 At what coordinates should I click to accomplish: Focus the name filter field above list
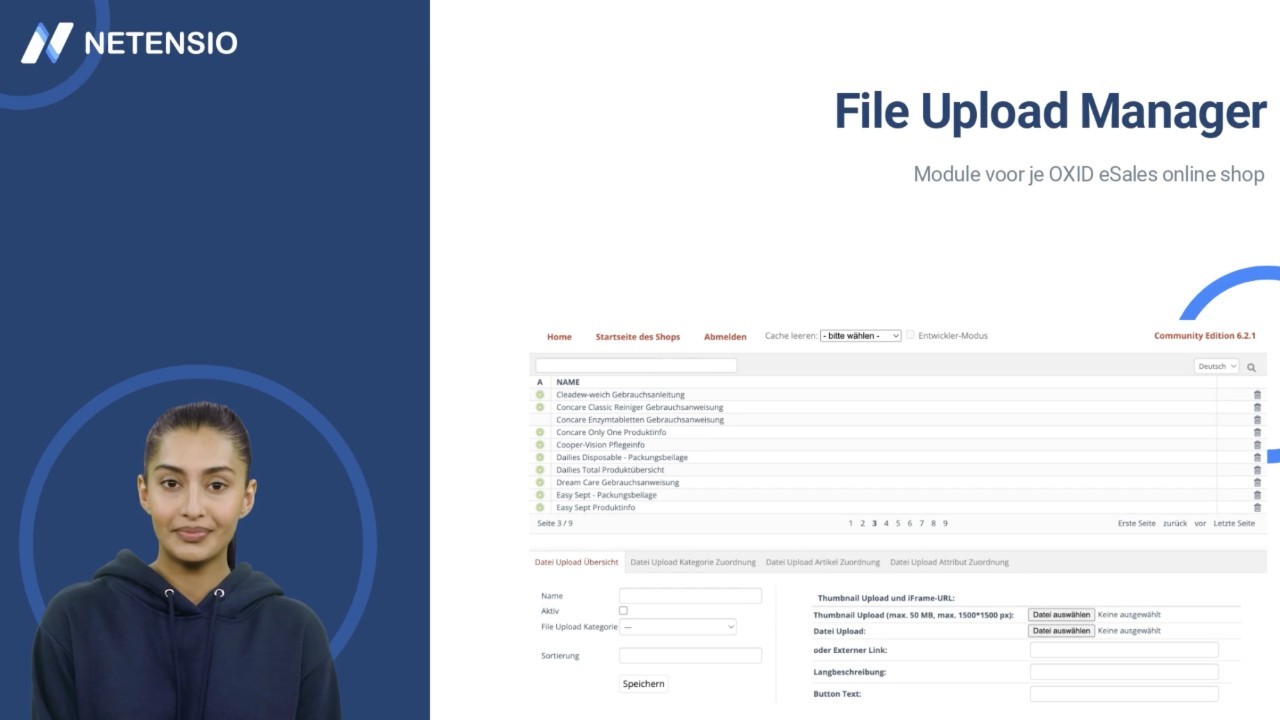[636, 366]
